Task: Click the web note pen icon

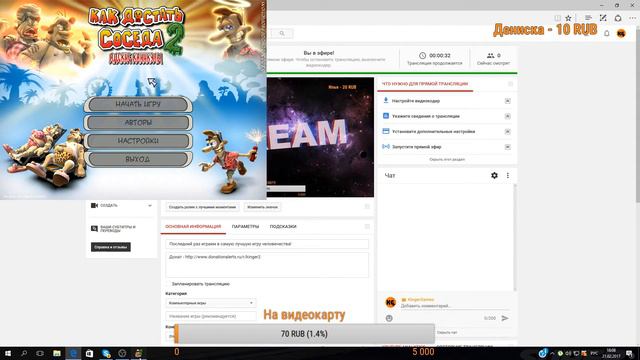Action: pos(603,18)
